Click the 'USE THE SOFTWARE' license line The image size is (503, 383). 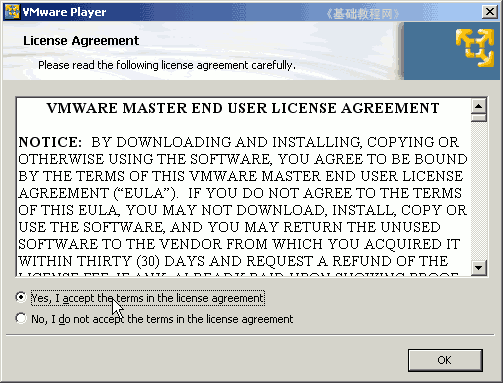[x=230, y=227]
